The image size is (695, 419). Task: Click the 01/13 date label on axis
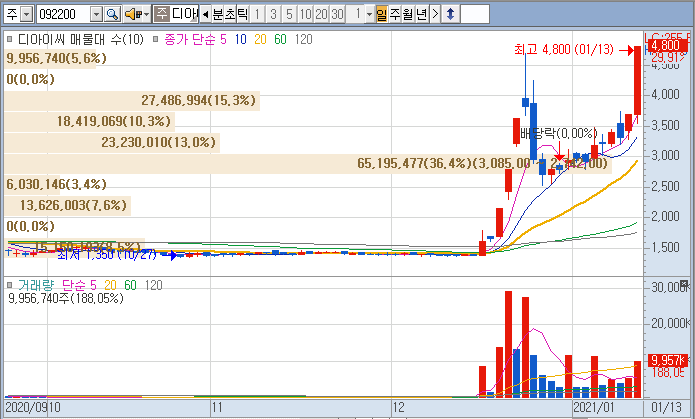point(666,407)
